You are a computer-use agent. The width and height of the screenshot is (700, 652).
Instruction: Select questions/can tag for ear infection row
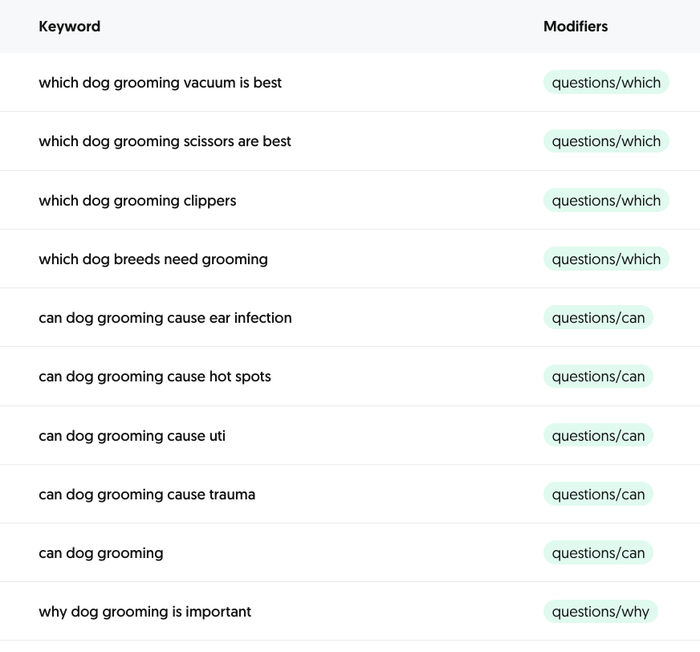598,318
